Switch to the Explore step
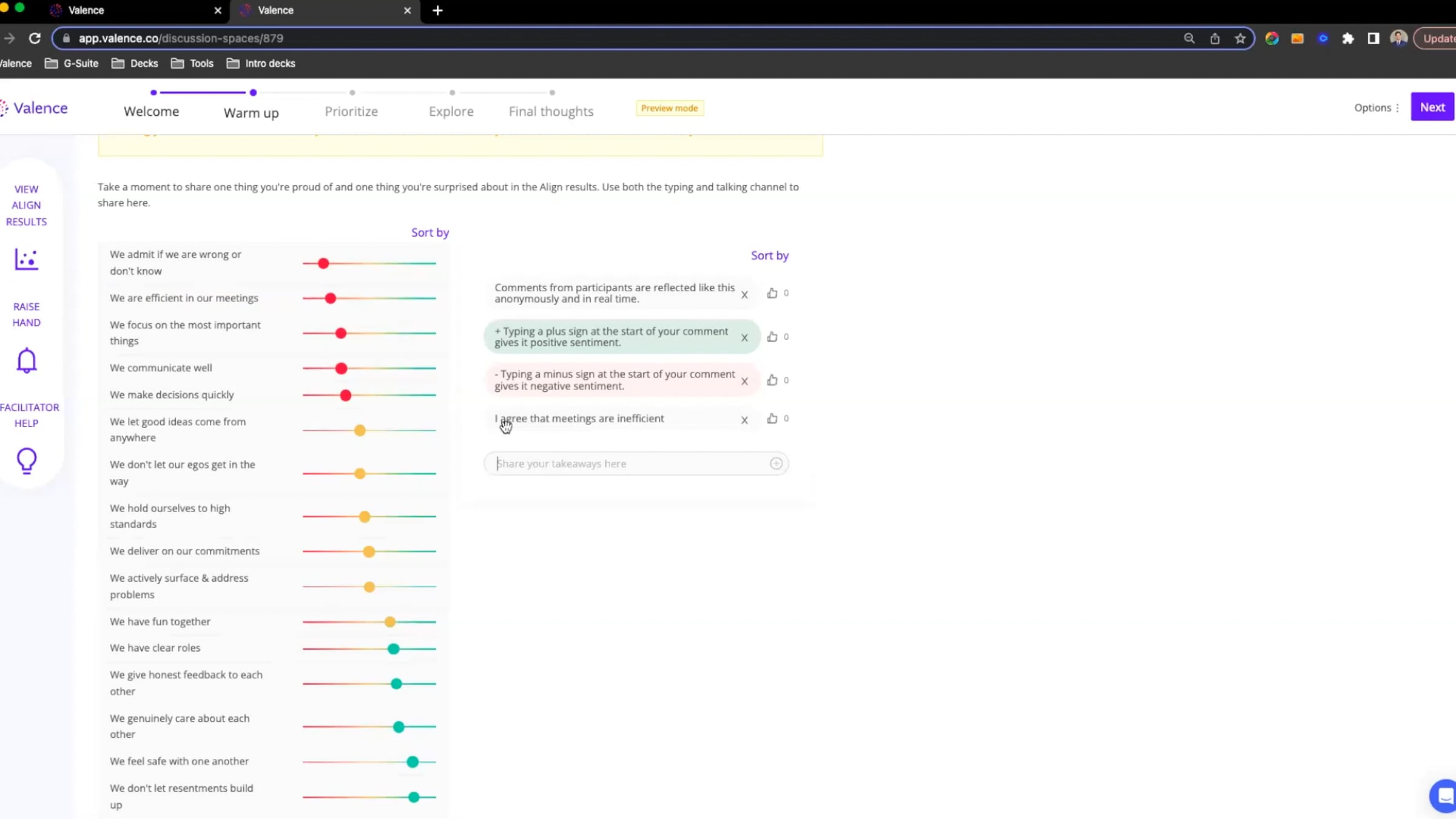 click(x=451, y=112)
